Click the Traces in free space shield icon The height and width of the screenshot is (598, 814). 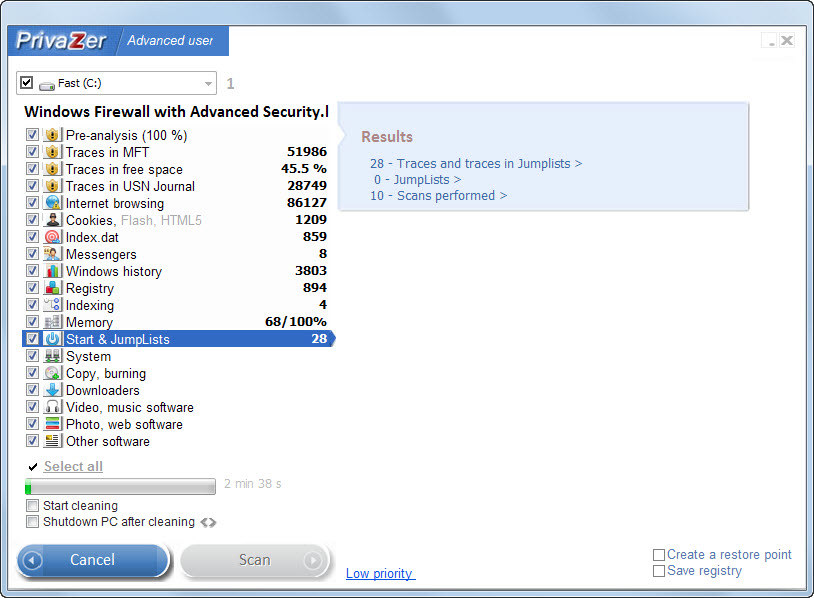click(x=52, y=169)
